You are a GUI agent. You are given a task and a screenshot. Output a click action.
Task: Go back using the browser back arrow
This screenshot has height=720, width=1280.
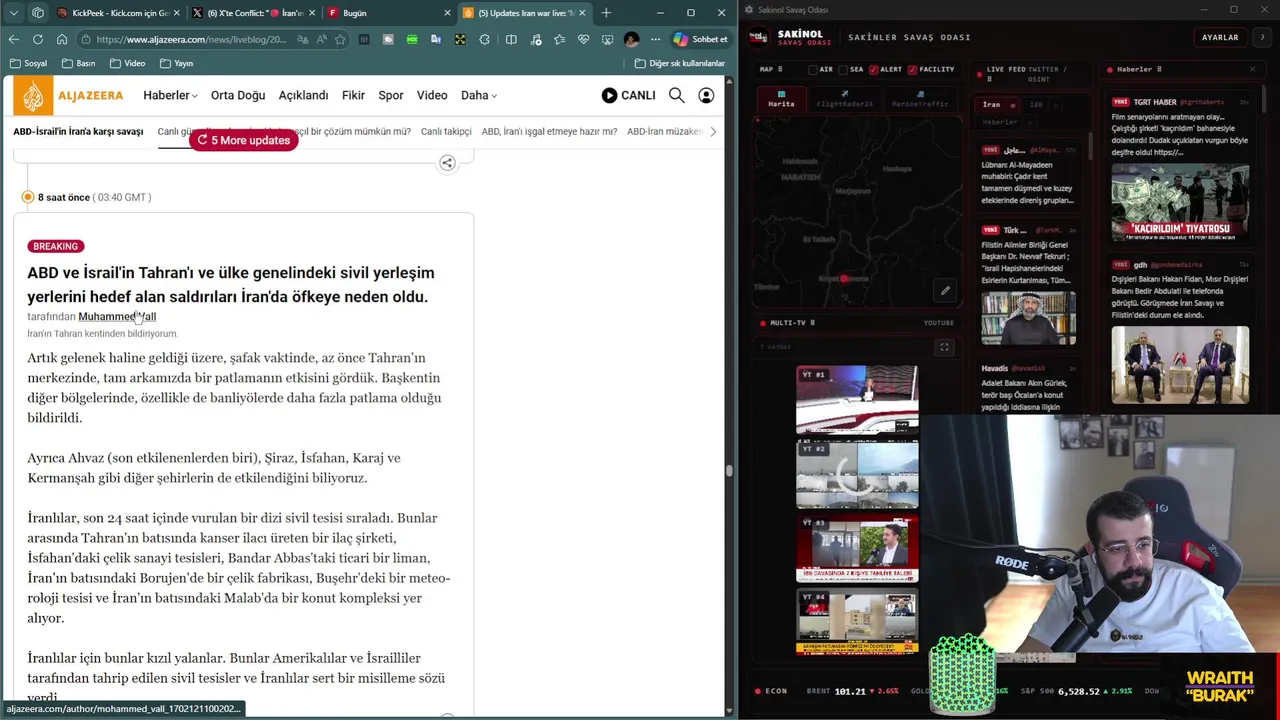pos(14,39)
